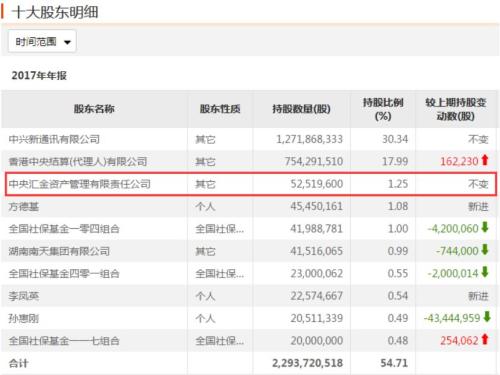Click red up arrow beside 254,062

click(x=485, y=339)
